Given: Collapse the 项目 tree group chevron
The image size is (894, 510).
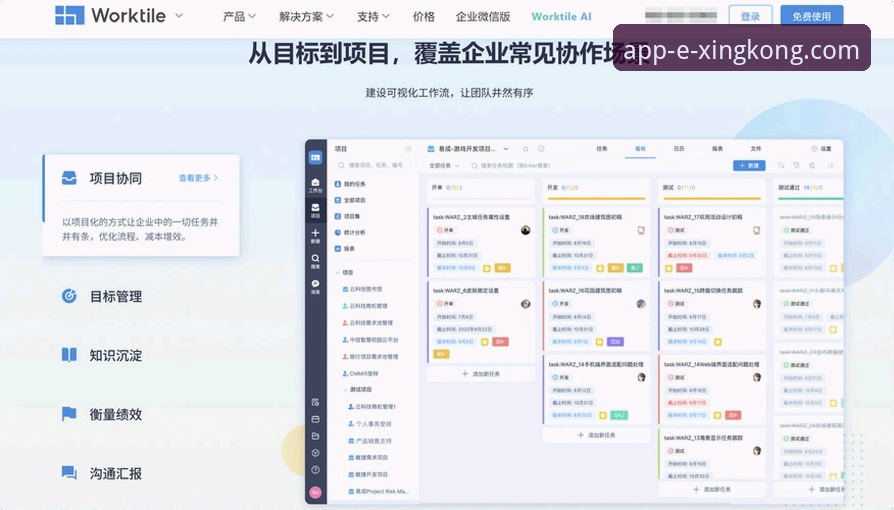Looking at the screenshot, I should tap(338, 273).
